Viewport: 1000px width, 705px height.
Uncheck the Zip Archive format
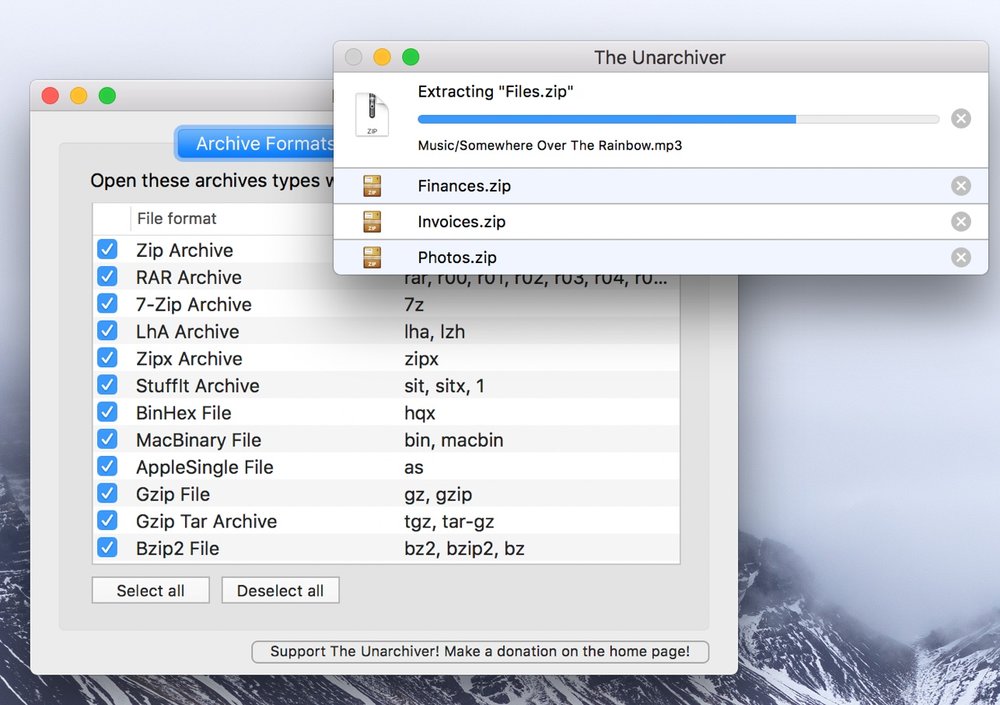click(107, 249)
